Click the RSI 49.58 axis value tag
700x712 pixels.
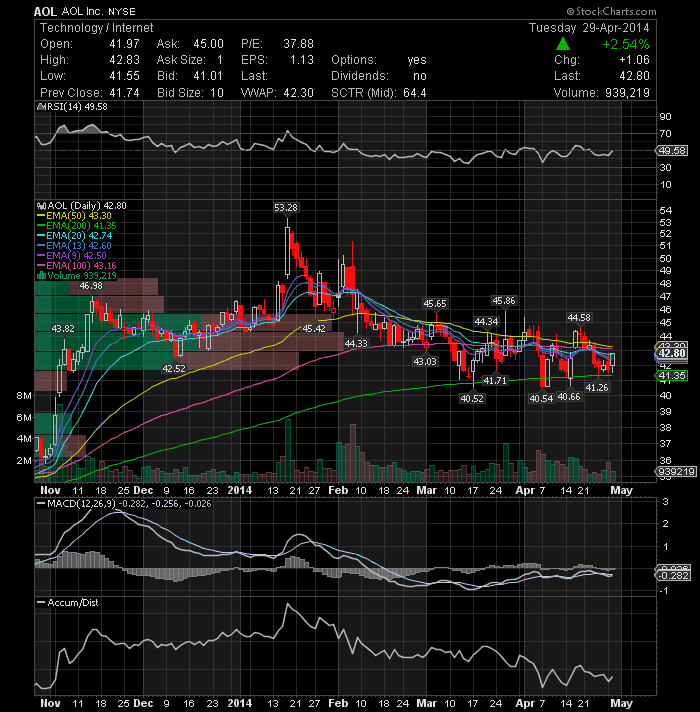click(x=672, y=150)
